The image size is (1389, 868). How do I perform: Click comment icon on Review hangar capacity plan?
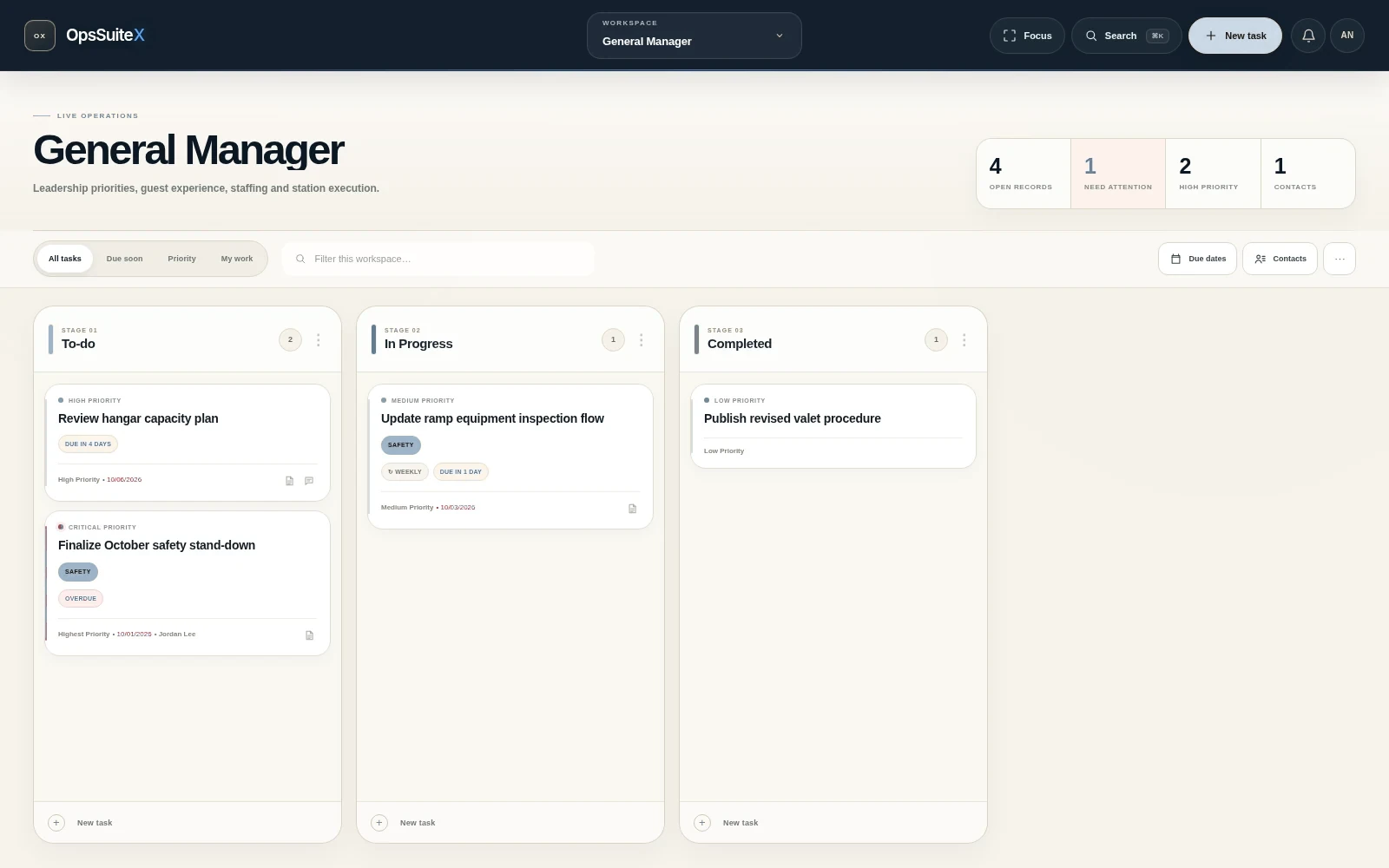click(x=309, y=481)
